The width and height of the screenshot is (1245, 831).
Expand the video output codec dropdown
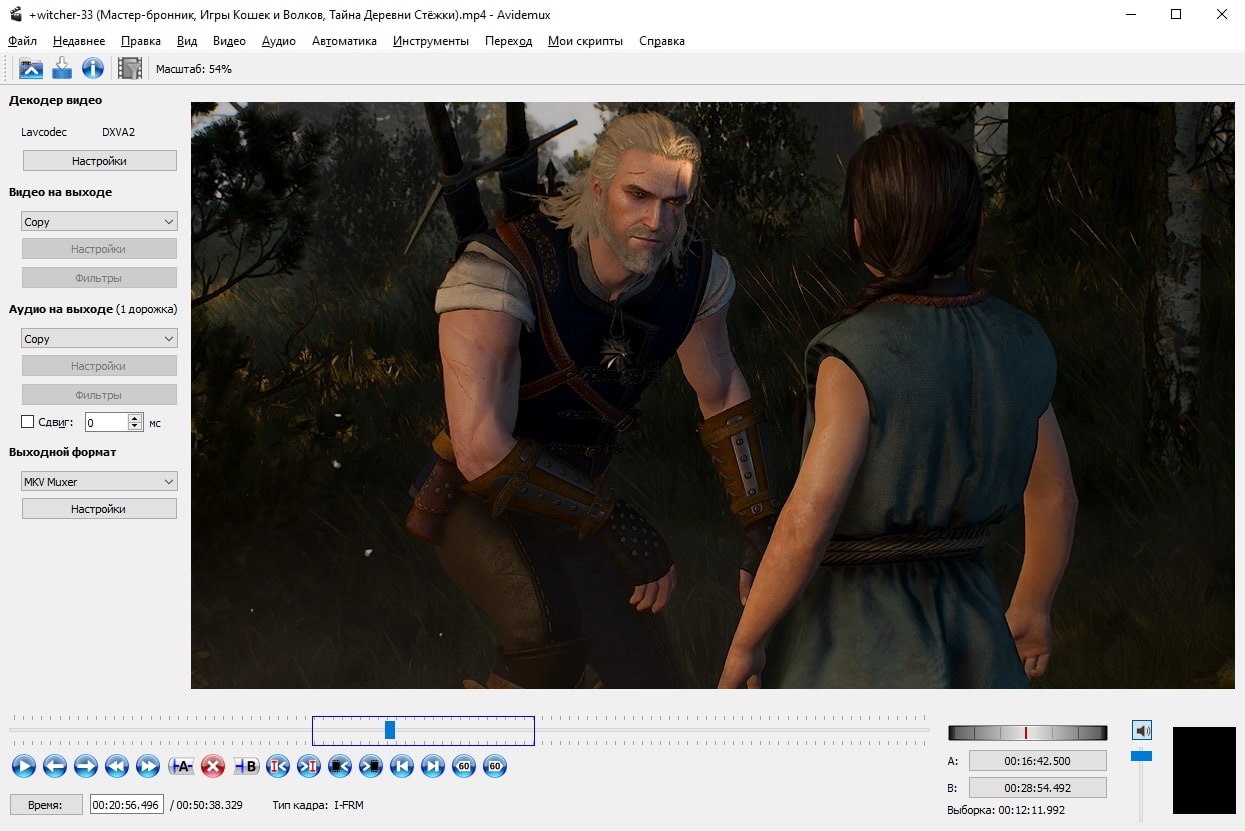(99, 222)
